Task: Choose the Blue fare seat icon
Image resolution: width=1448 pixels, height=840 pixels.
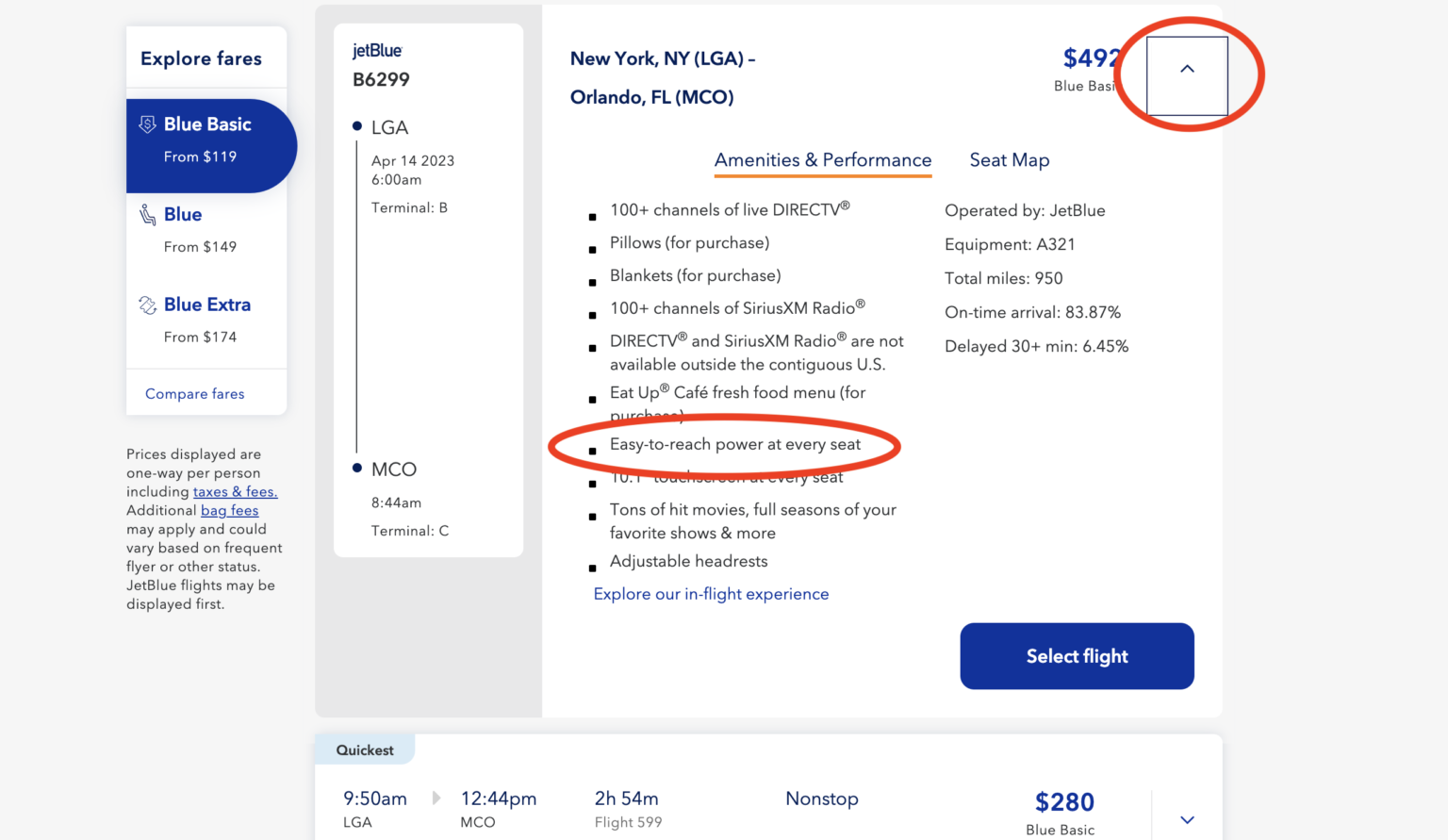Action: (x=147, y=214)
